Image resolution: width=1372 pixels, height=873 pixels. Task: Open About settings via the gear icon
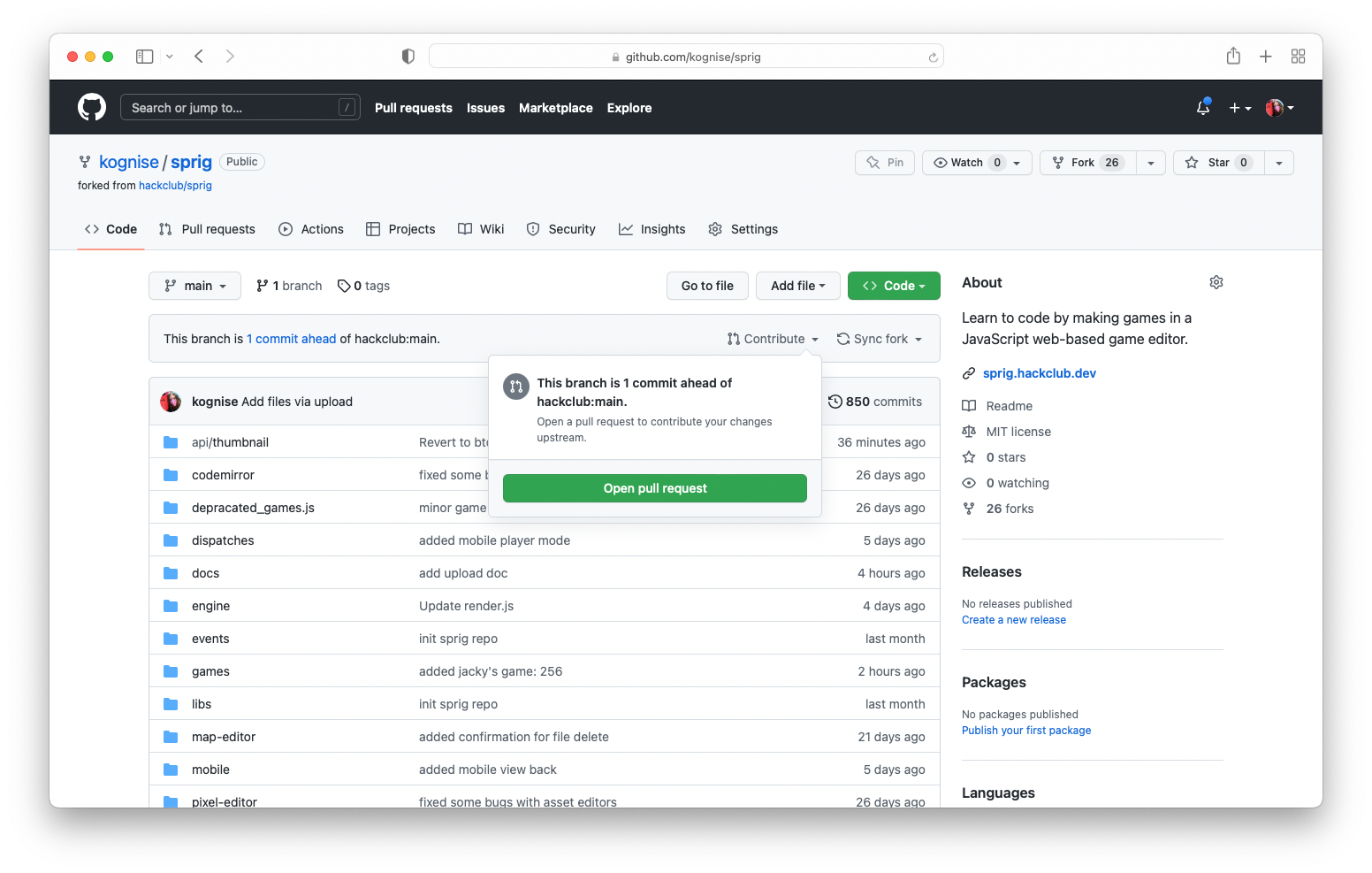(x=1216, y=281)
